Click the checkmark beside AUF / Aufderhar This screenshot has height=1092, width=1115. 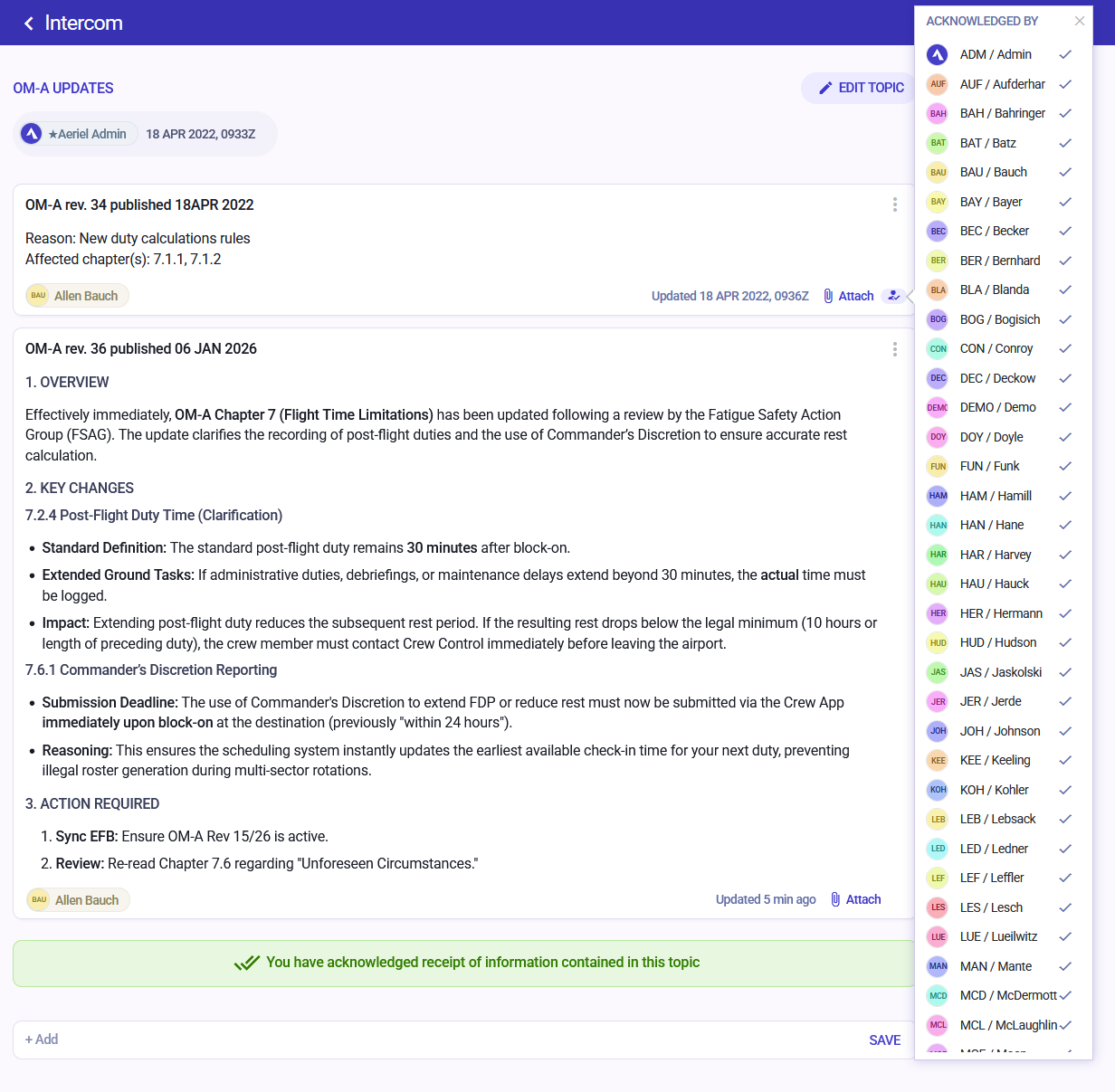pyautogui.click(x=1065, y=84)
